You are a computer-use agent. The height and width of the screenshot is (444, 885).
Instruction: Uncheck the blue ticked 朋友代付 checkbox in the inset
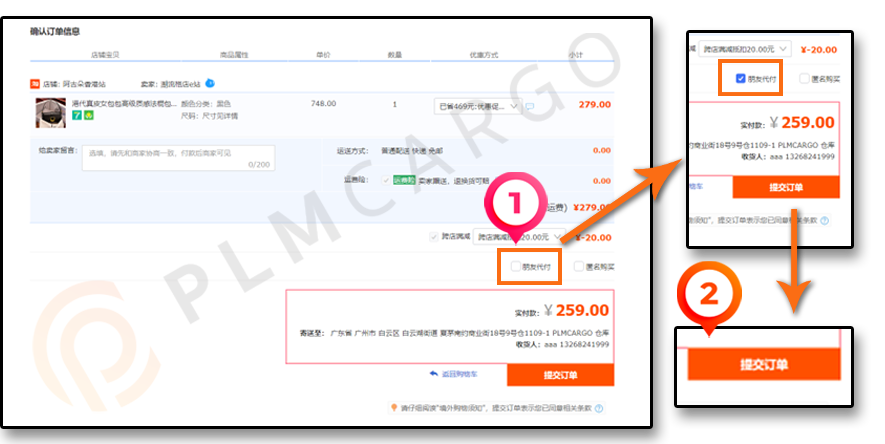pyautogui.click(x=741, y=78)
